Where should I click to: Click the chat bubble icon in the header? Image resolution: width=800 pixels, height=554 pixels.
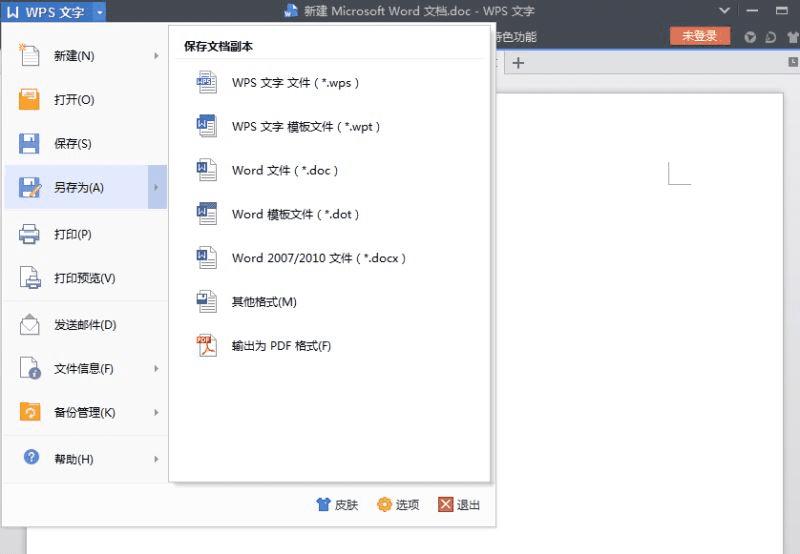(x=770, y=37)
